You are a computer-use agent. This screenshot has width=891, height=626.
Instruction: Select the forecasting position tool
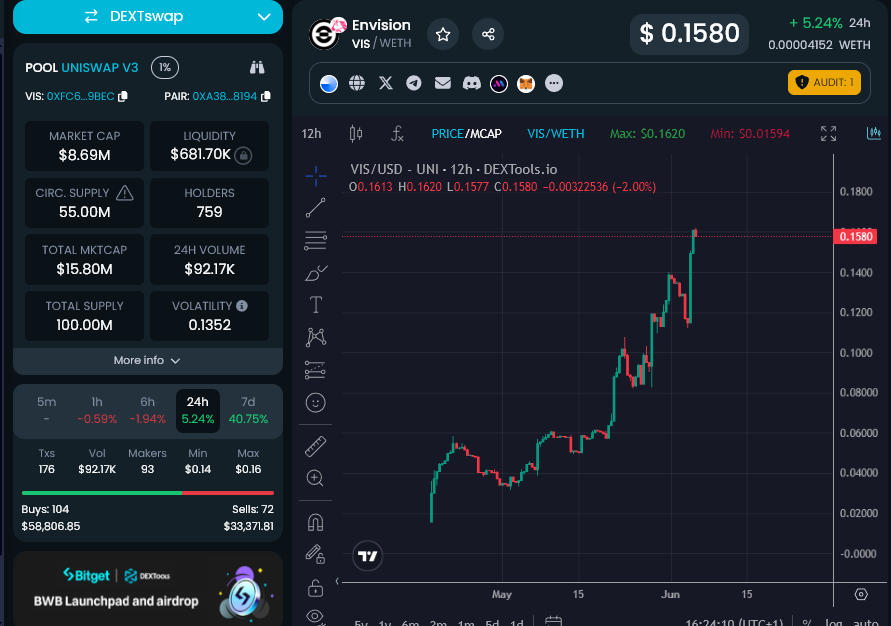tap(316, 370)
